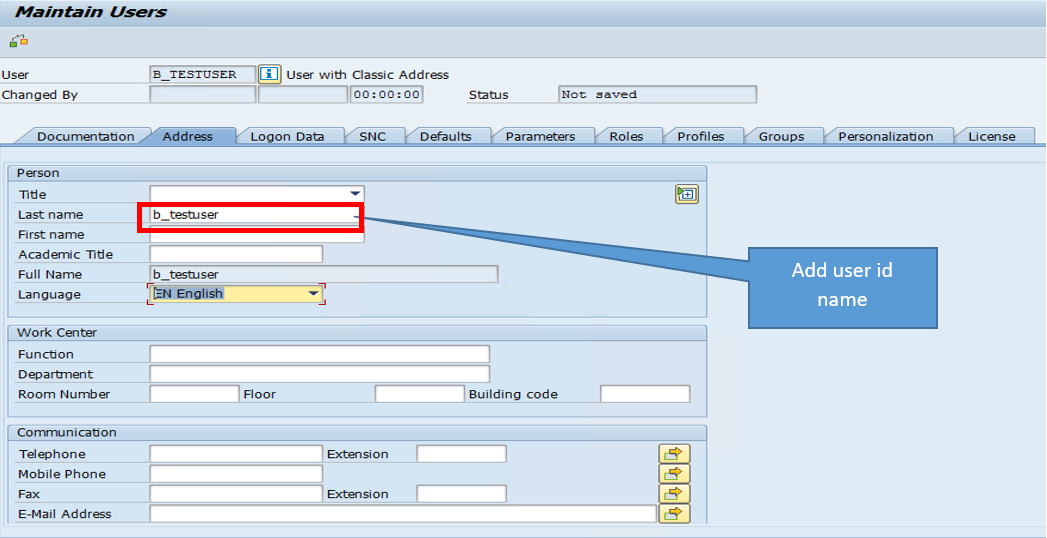
Task: Click the Last name input field
Action: (x=257, y=215)
